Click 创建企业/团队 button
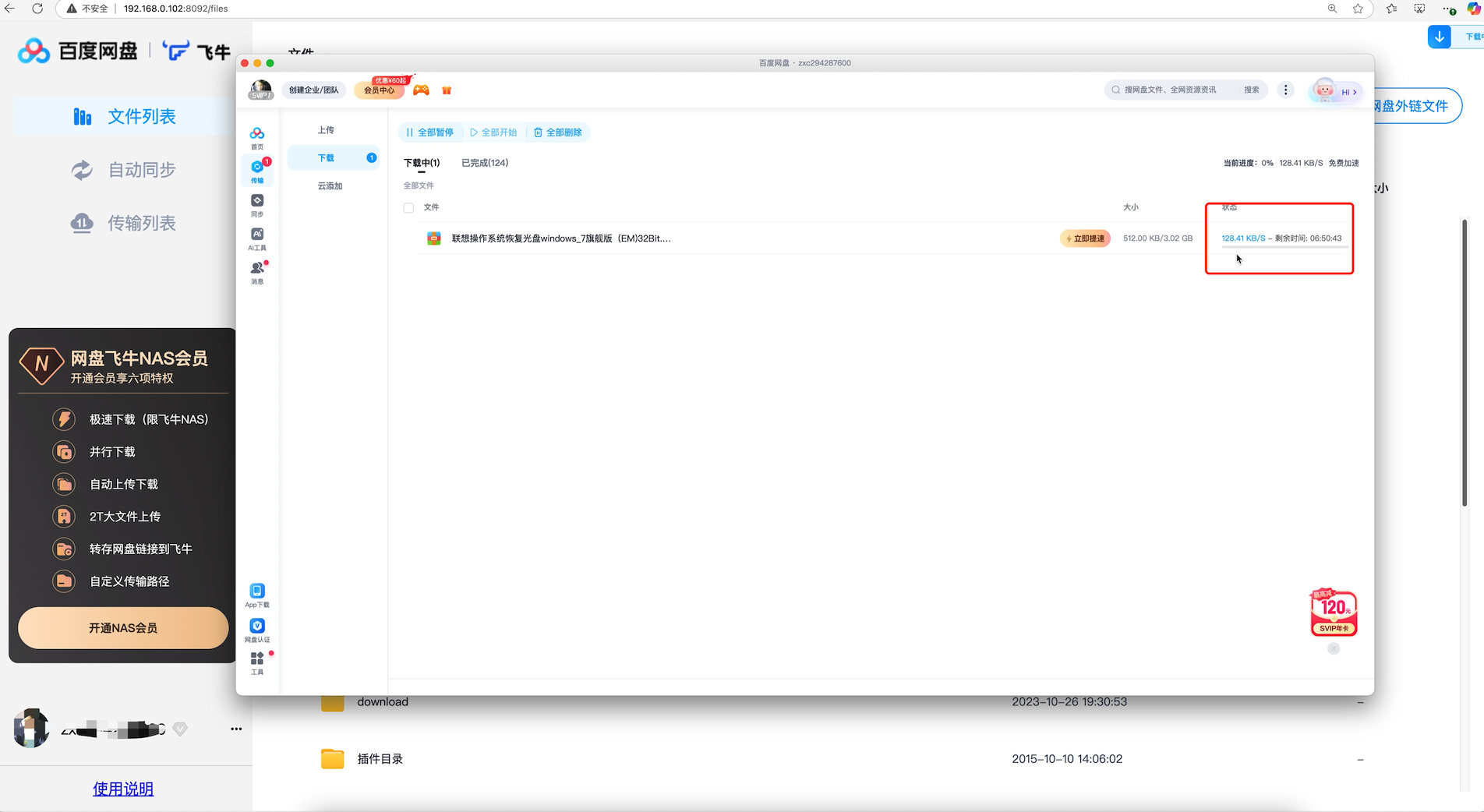The height and width of the screenshot is (812, 1484). pos(313,90)
